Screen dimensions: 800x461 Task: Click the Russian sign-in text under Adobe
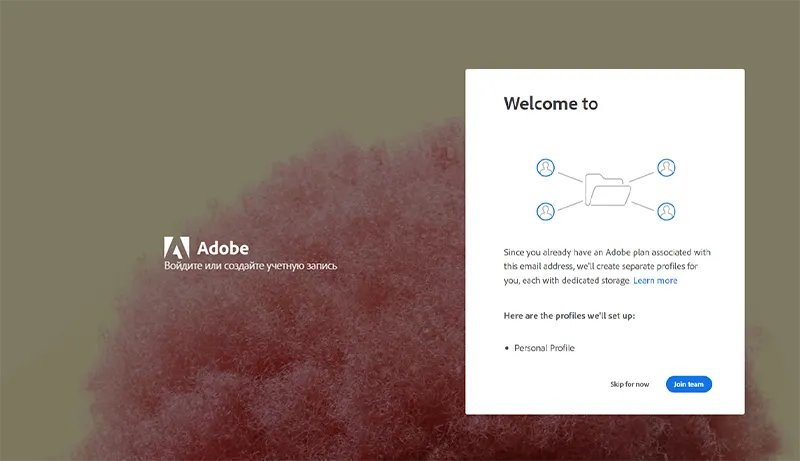coord(250,266)
